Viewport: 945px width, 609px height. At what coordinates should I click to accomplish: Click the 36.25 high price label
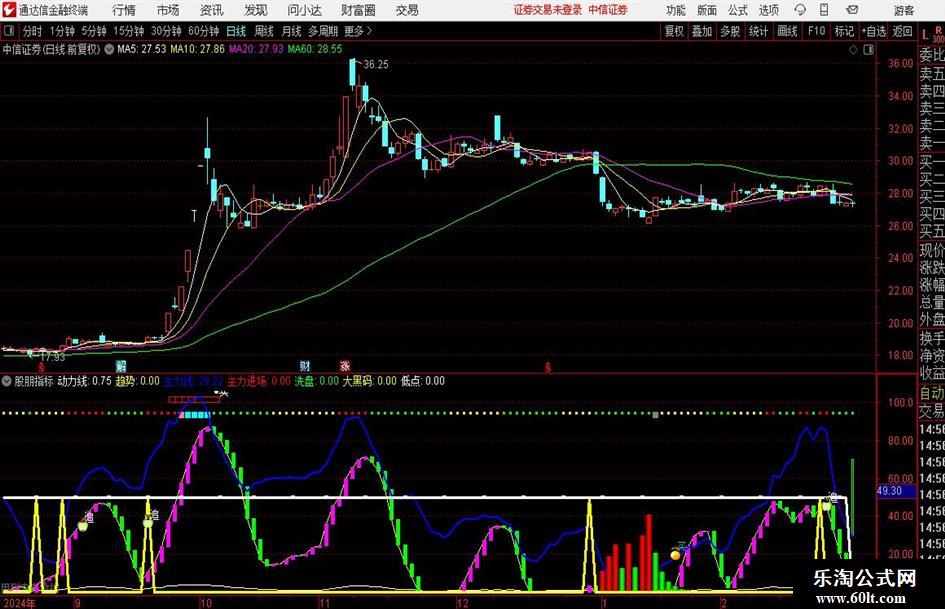pos(376,65)
